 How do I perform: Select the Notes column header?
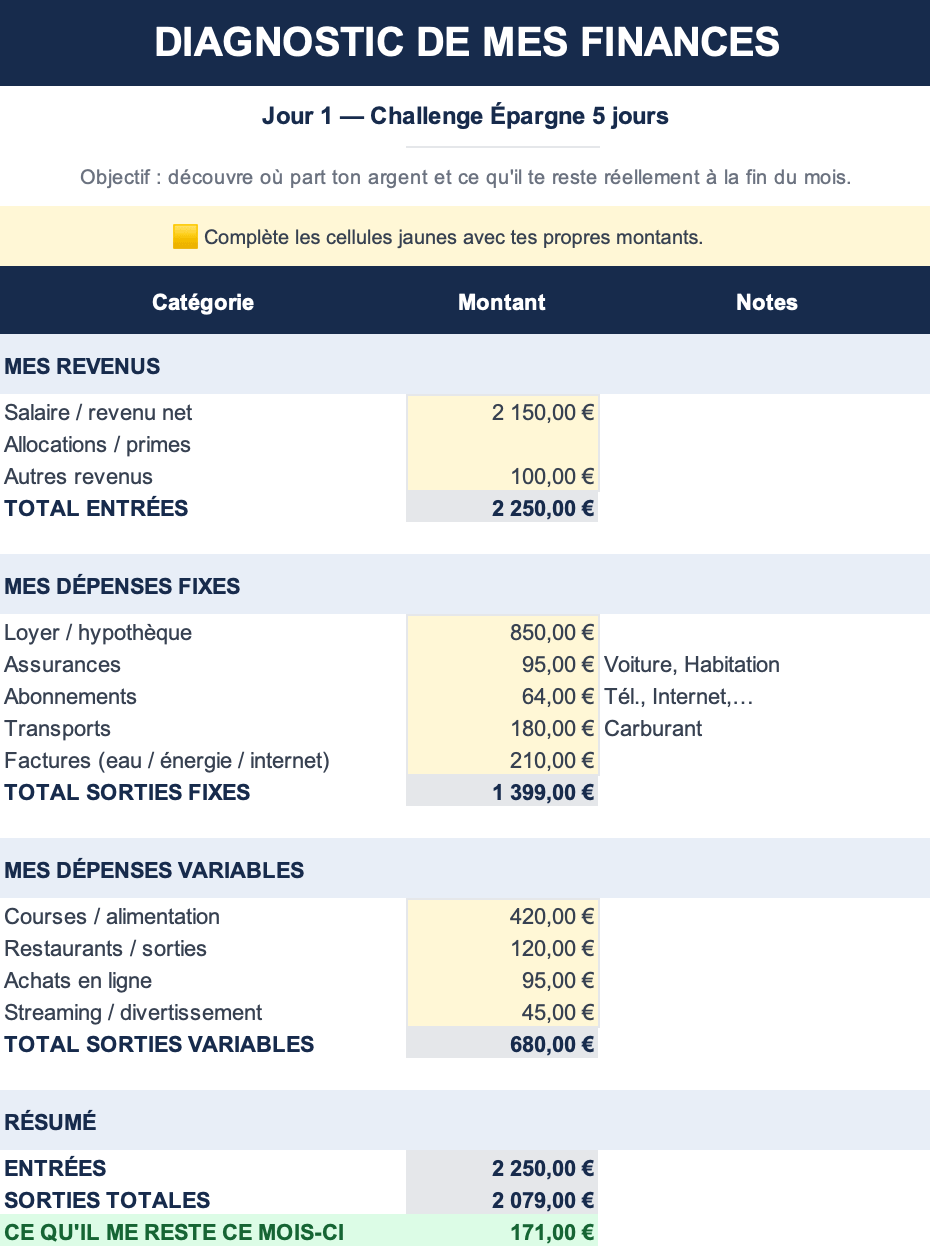point(767,302)
